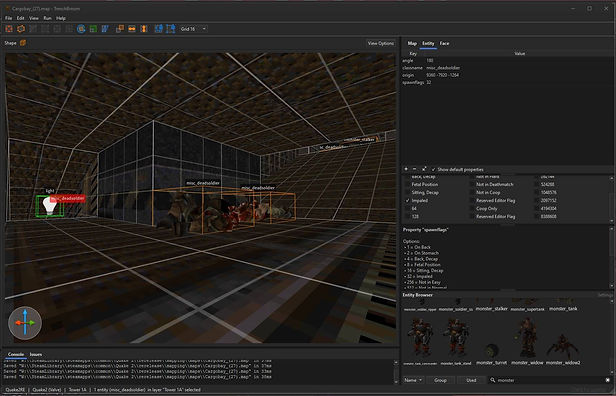
Task: Select the greyed-out Edge tool
Action: click(x=57, y=29)
